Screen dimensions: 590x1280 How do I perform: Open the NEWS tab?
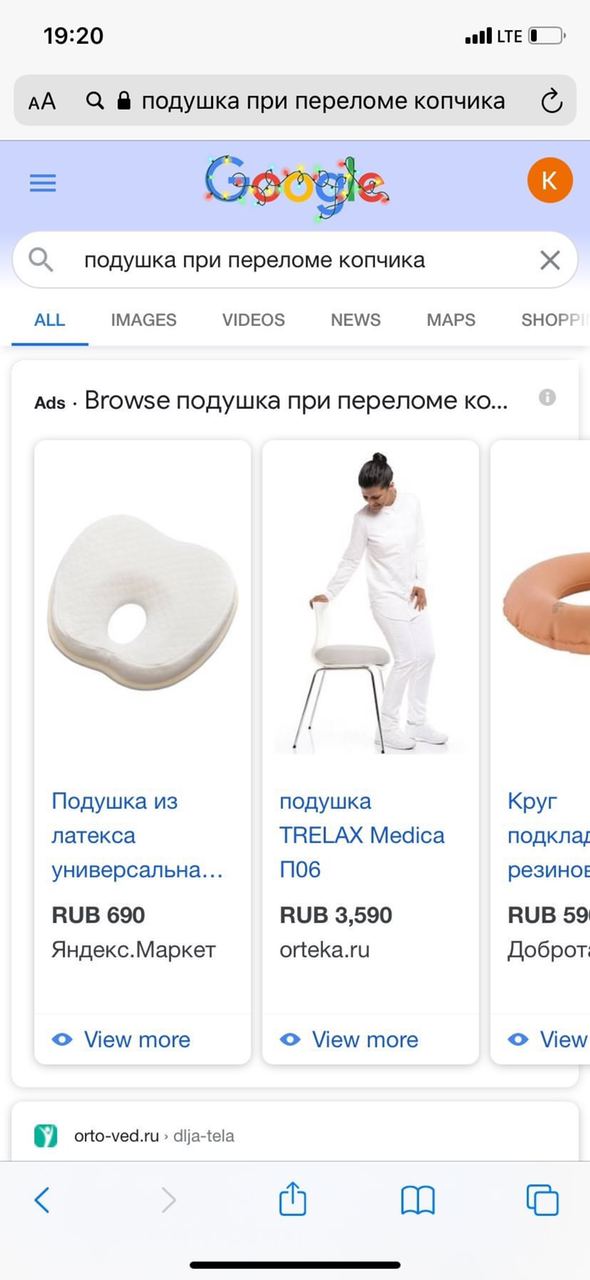tap(355, 320)
